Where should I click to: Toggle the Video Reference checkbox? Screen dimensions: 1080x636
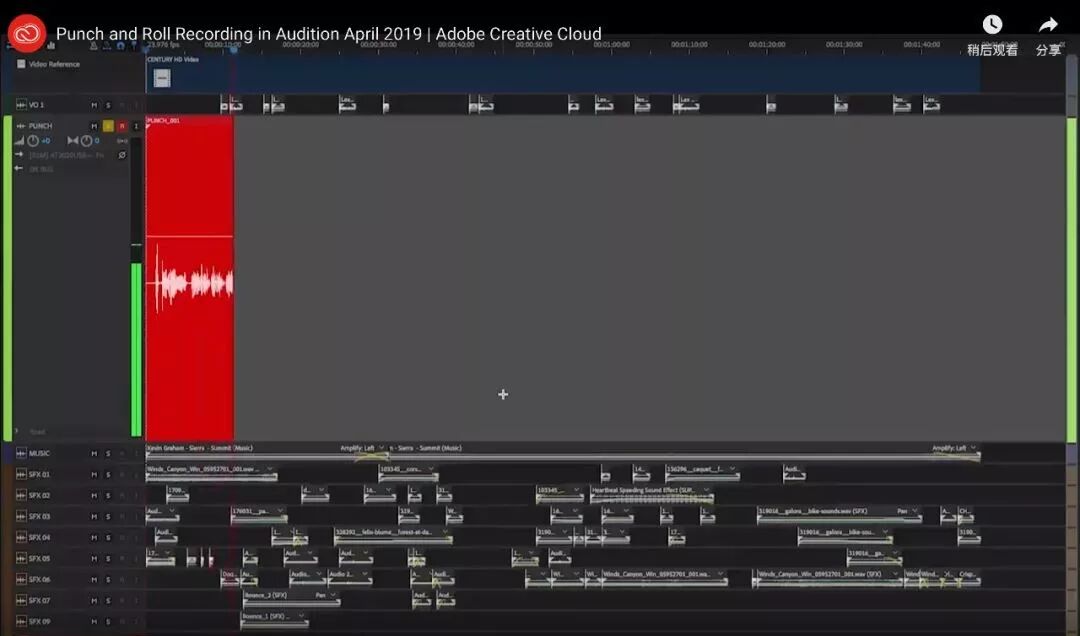pyautogui.click(x=21, y=64)
